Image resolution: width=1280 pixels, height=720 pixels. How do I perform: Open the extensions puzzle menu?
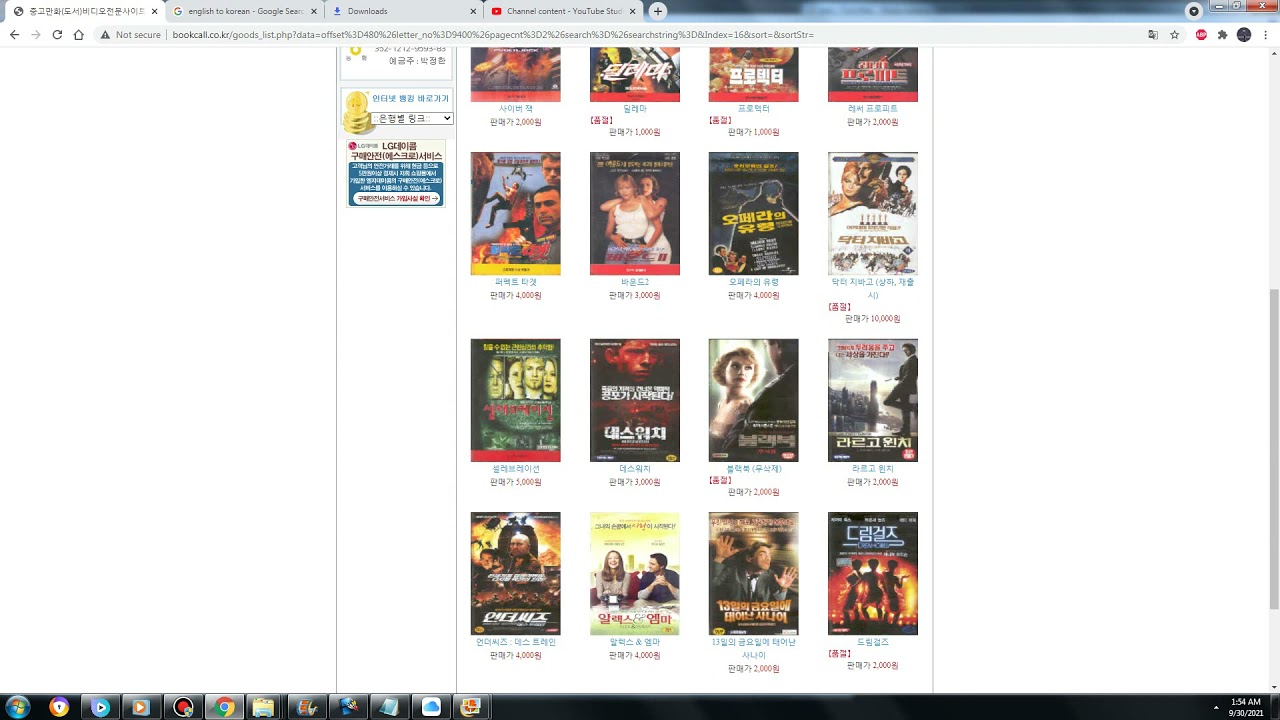coord(1222,34)
